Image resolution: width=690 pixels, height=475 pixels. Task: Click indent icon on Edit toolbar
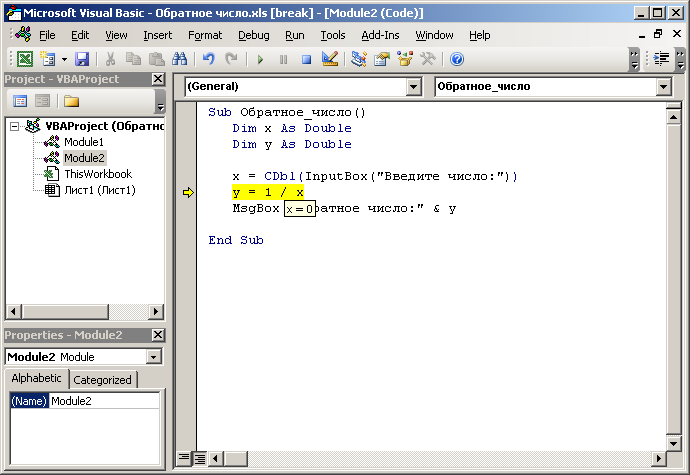[x=661, y=59]
